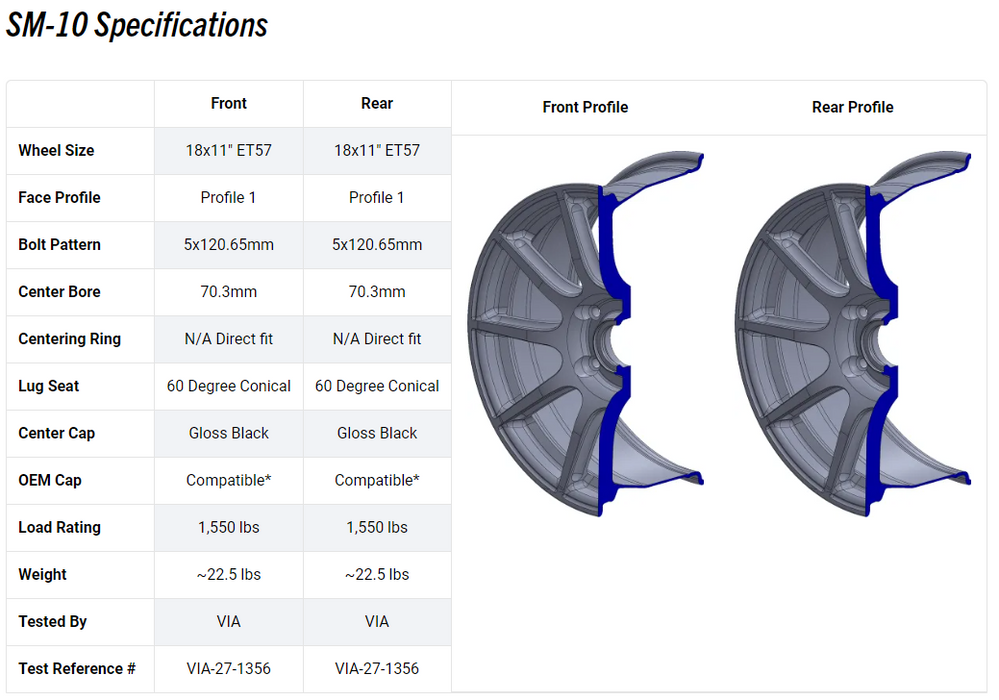Screen dimensions: 999x700
Task: Click the Lug Seat row label
Action: coord(49,386)
